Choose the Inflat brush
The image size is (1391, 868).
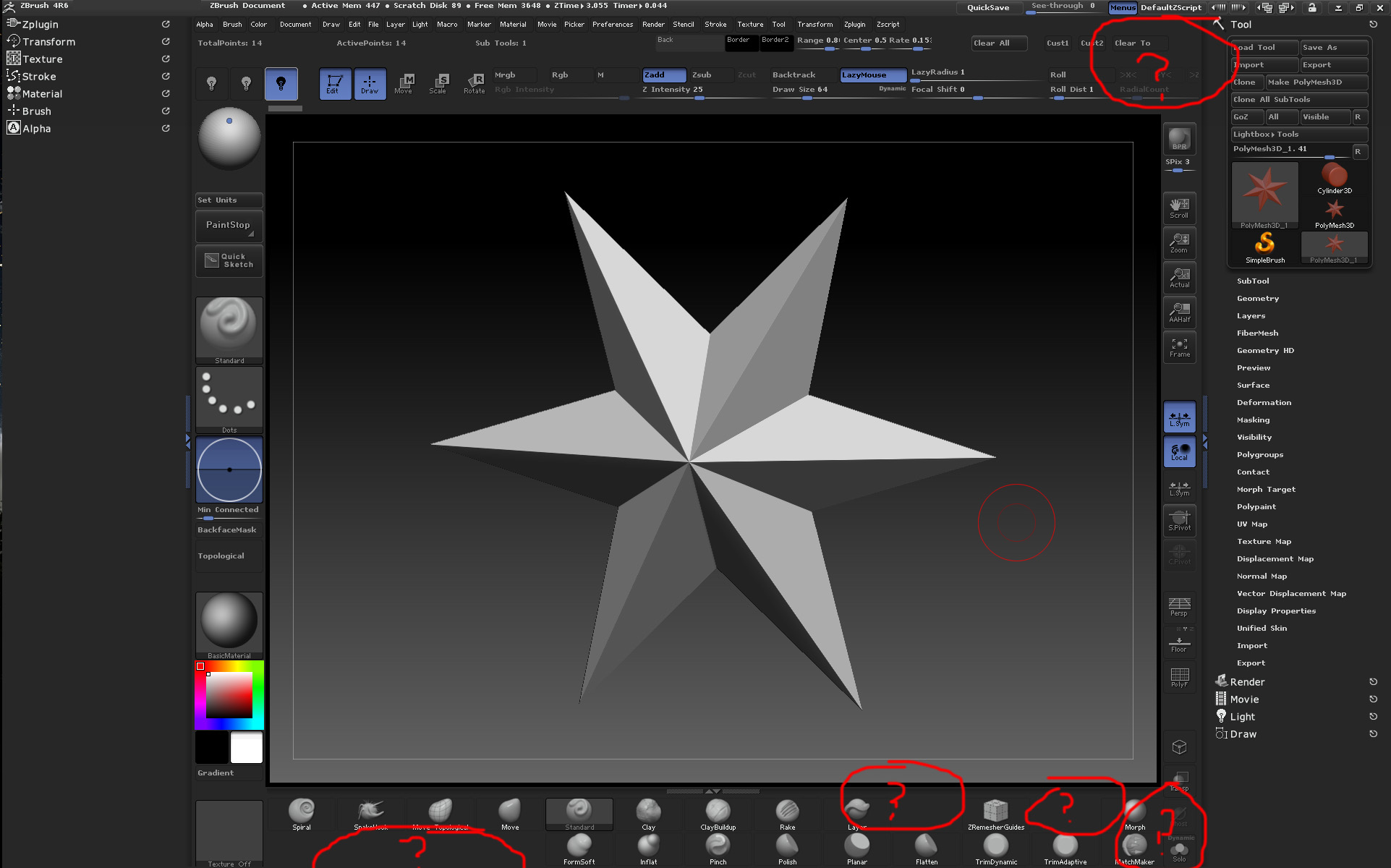(649, 849)
